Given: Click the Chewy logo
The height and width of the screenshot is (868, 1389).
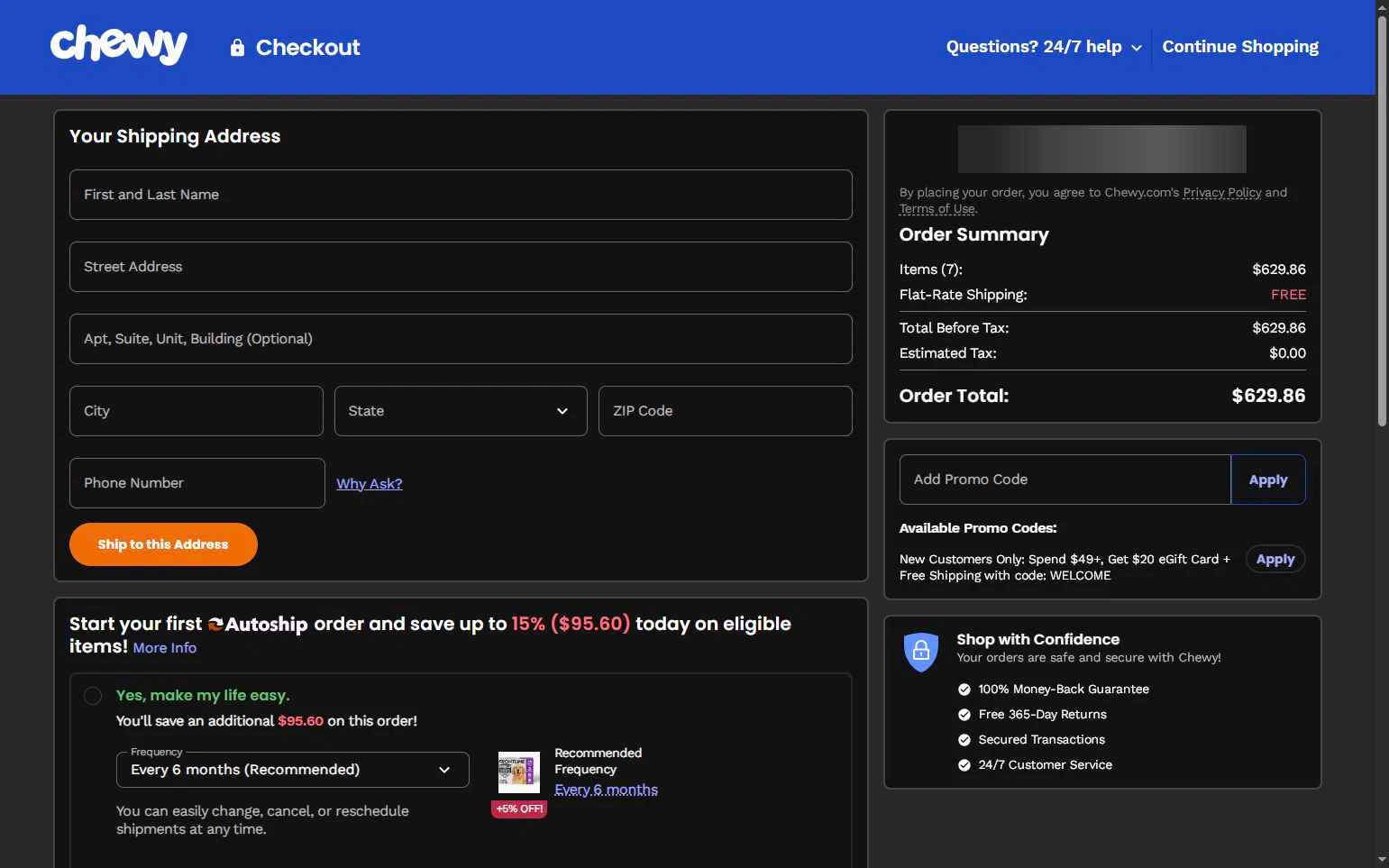Looking at the screenshot, I should [x=118, y=45].
